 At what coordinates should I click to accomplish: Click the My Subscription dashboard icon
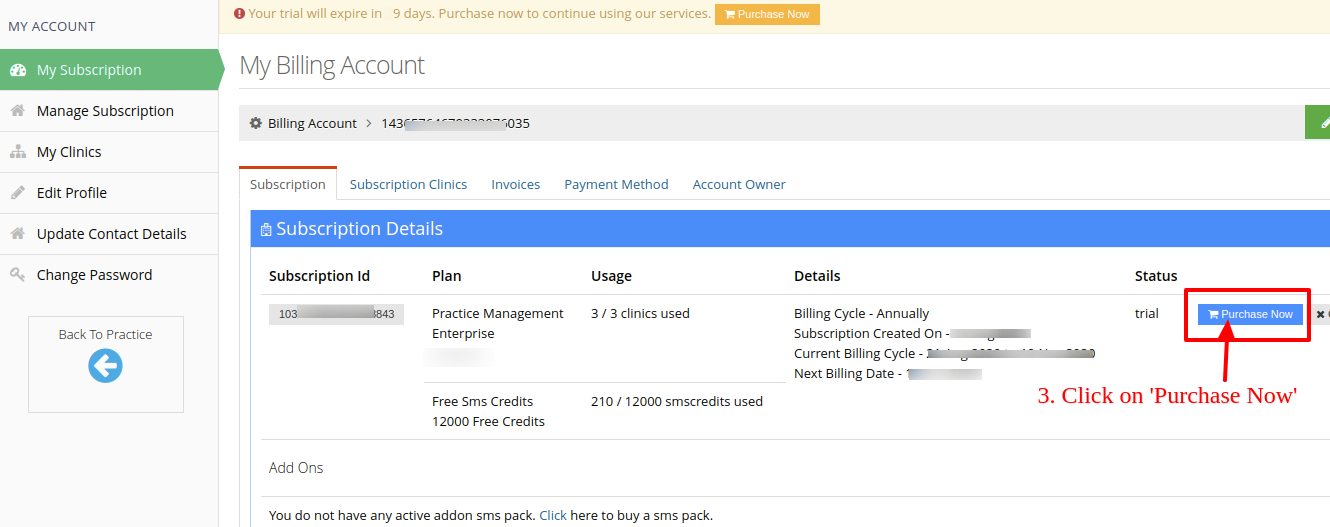18,70
